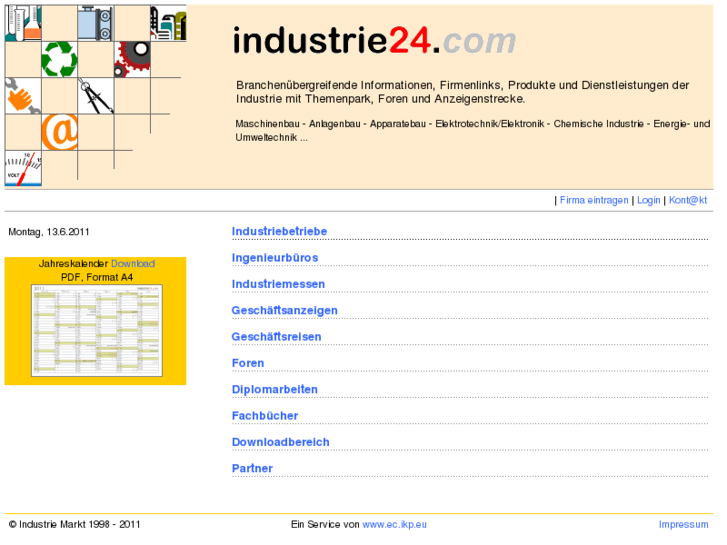Click the Jahreskalender Download link
Viewport: 727px width, 545px height.
click(133, 264)
